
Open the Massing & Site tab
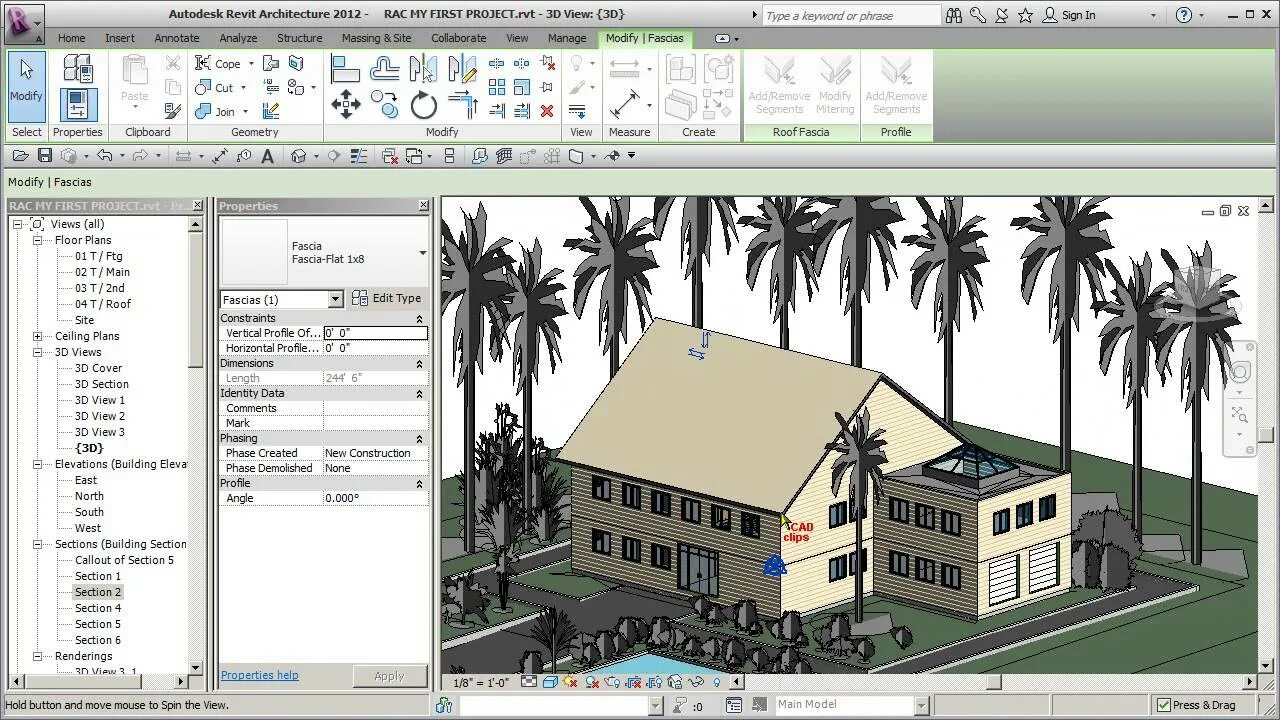click(x=376, y=38)
